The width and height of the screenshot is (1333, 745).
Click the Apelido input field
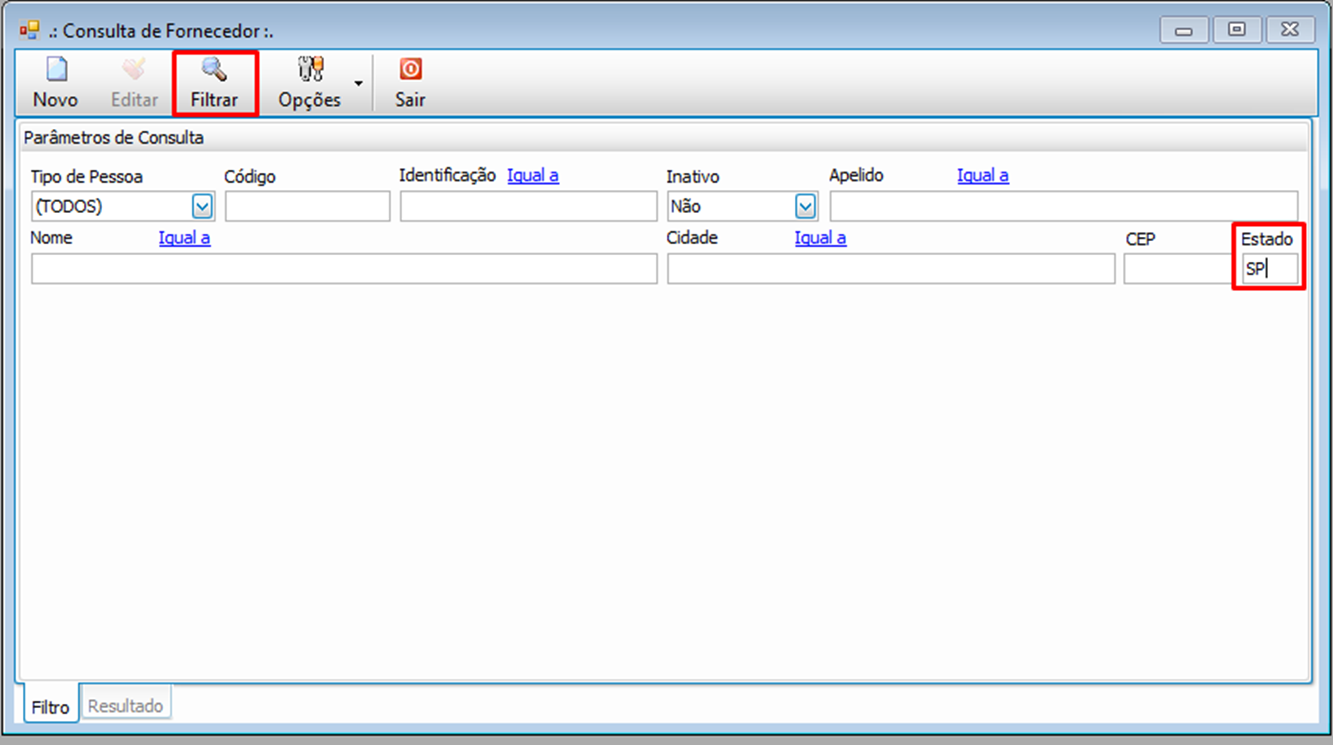1063,207
